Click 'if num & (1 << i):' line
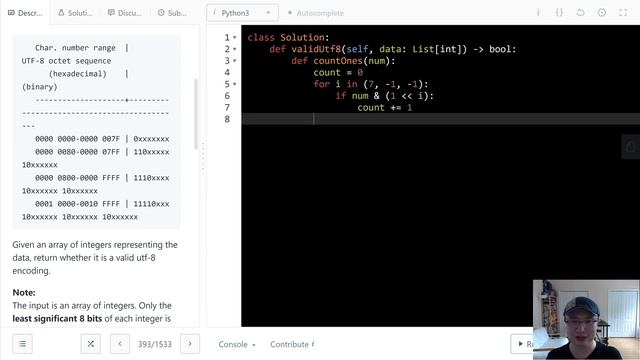640x360 pixels. pos(384,96)
